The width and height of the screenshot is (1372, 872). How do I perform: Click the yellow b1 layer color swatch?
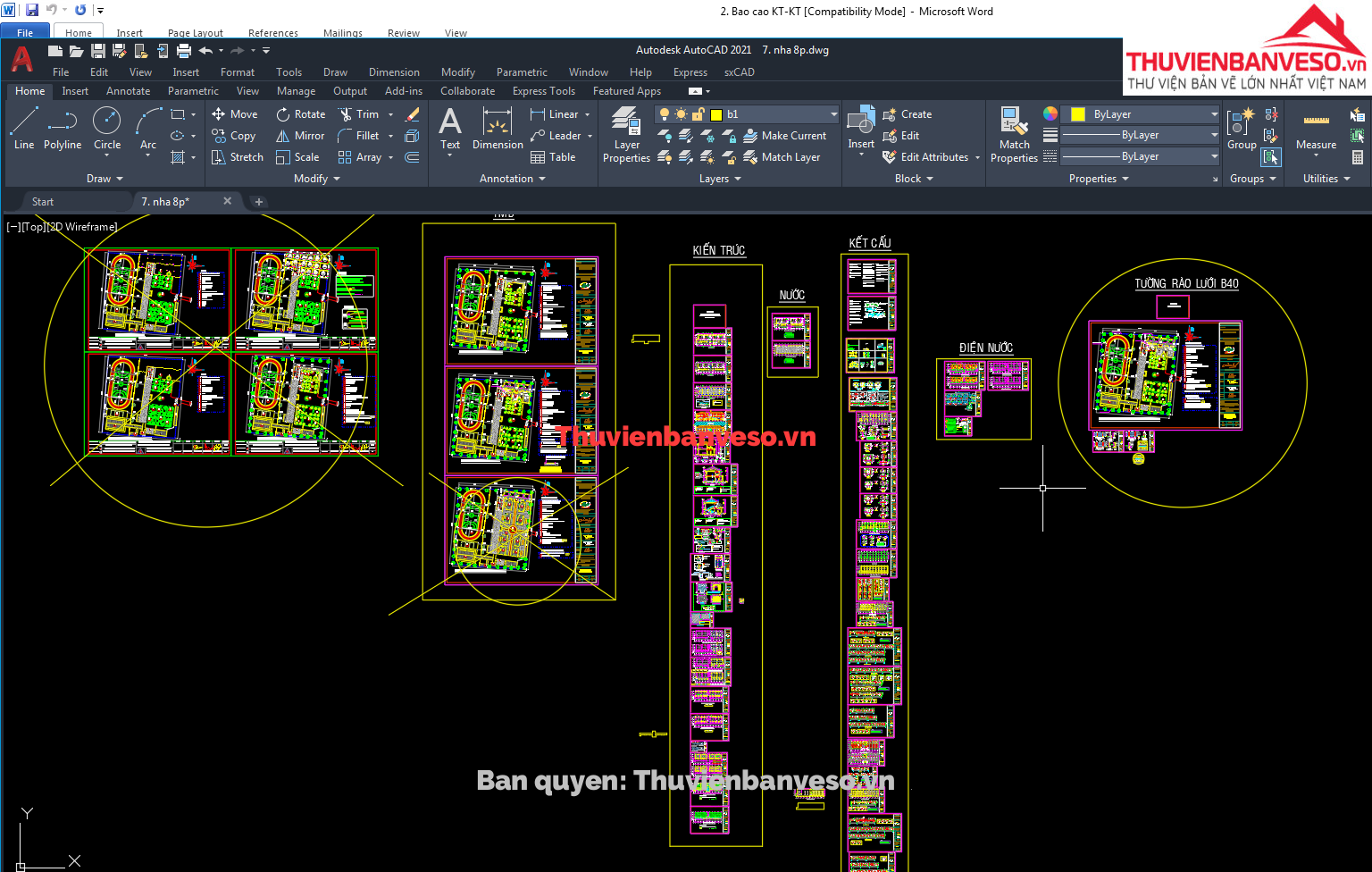(716, 114)
